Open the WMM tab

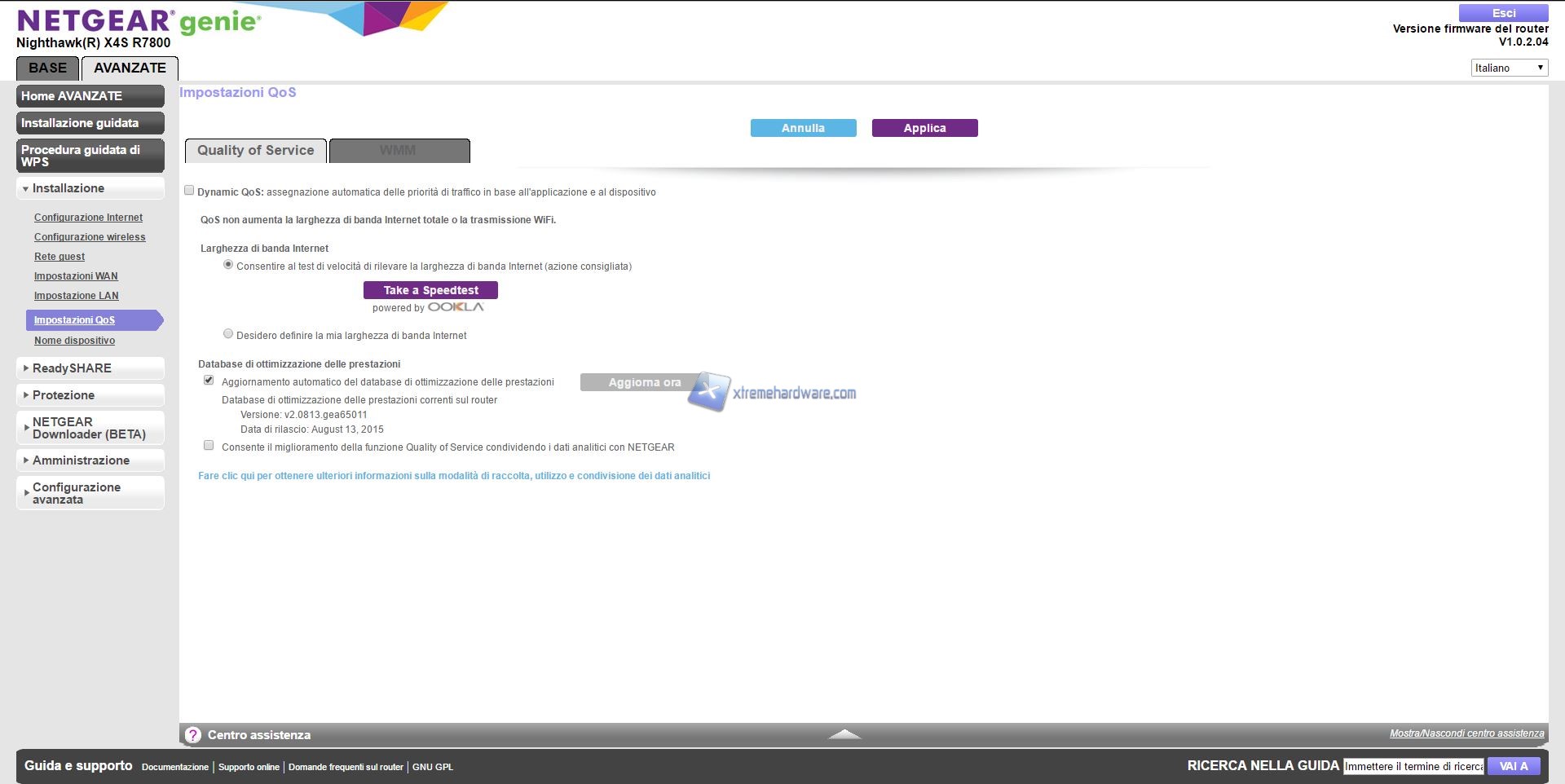click(x=399, y=151)
